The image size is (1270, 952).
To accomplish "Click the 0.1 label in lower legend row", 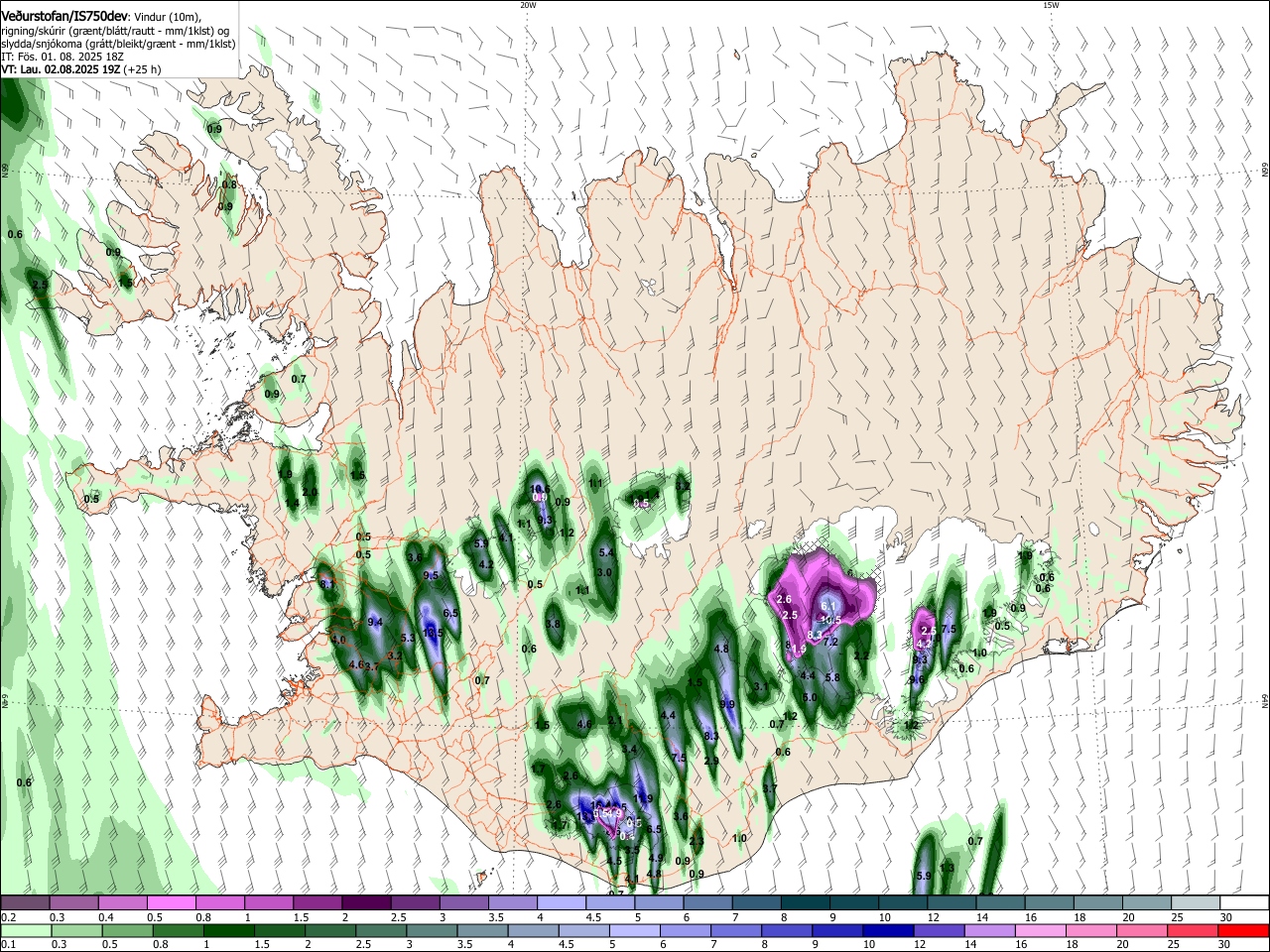I will pos(7,945).
